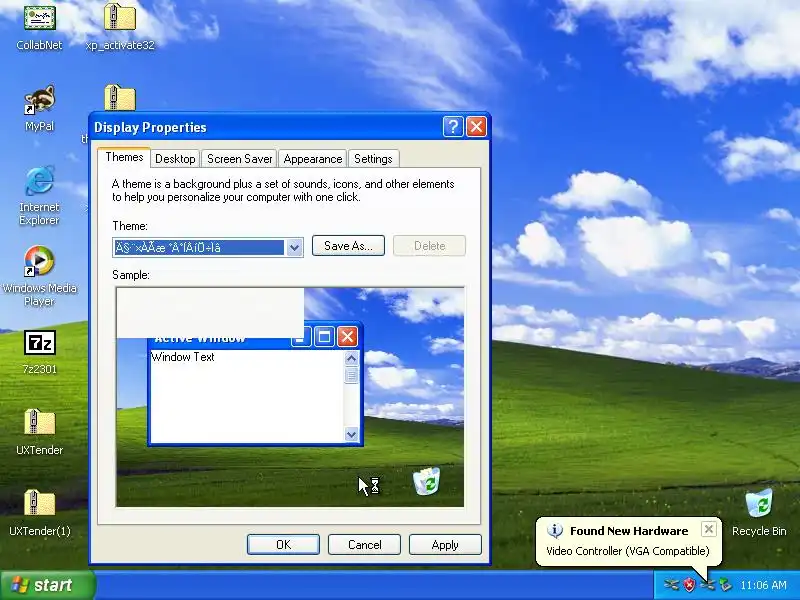The image size is (800, 600).
Task: Click the sample window's scroll down arrow
Action: [351, 435]
